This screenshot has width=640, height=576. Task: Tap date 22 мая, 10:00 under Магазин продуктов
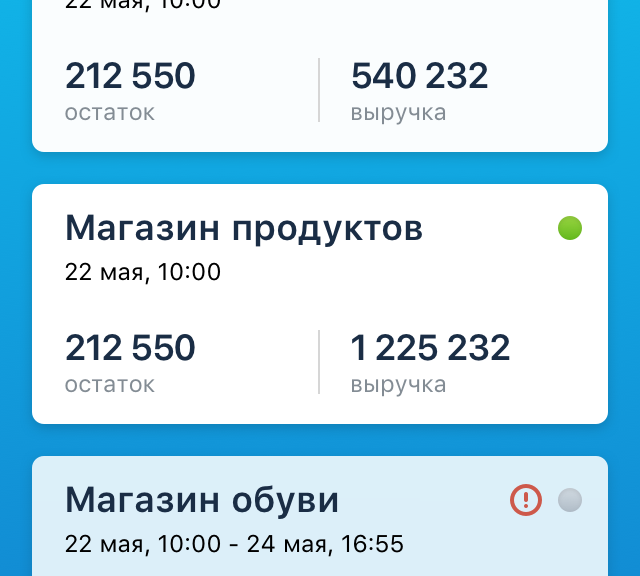tap(143, 272)
